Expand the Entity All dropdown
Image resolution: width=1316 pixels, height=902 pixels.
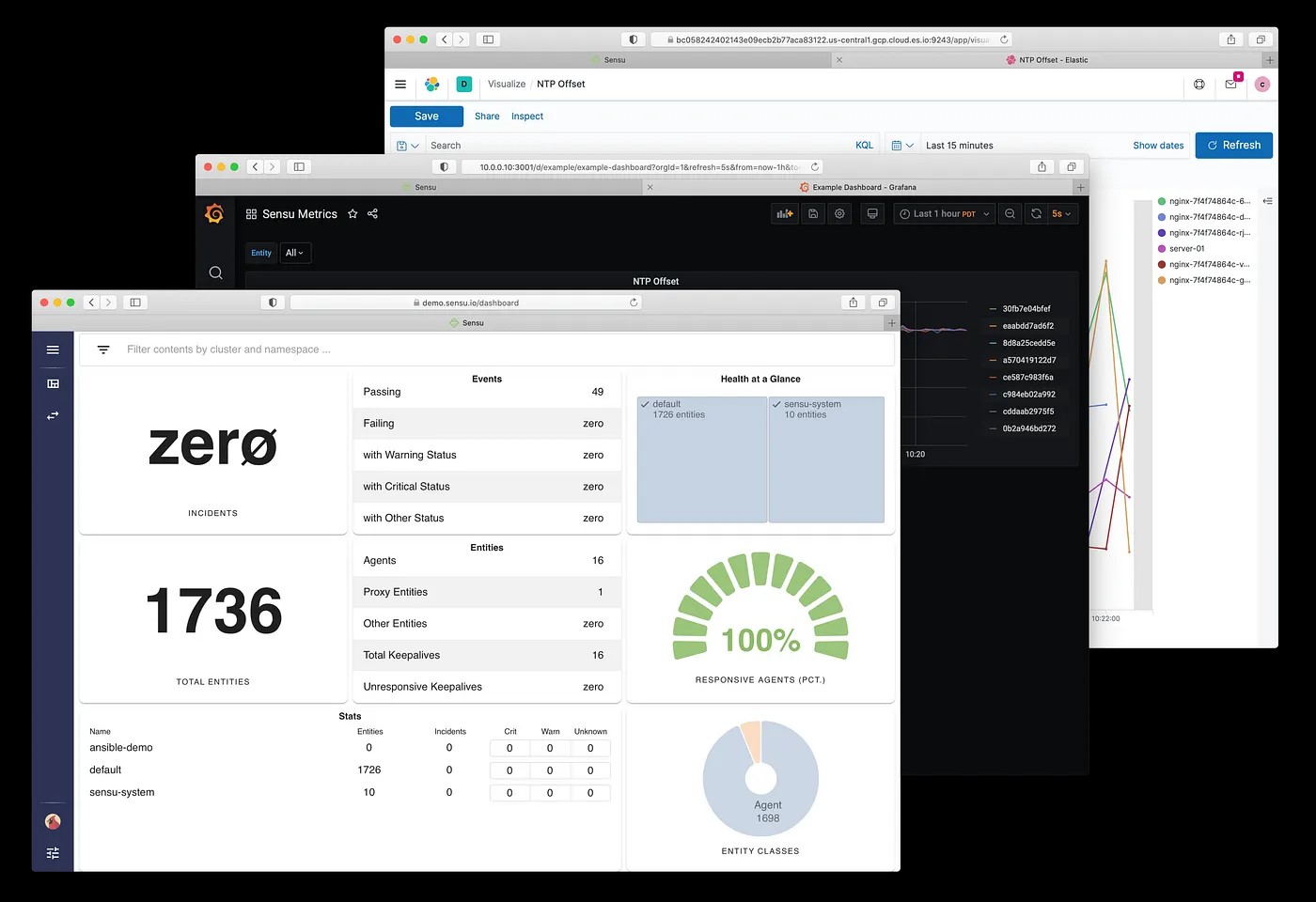tap(294, 253)
